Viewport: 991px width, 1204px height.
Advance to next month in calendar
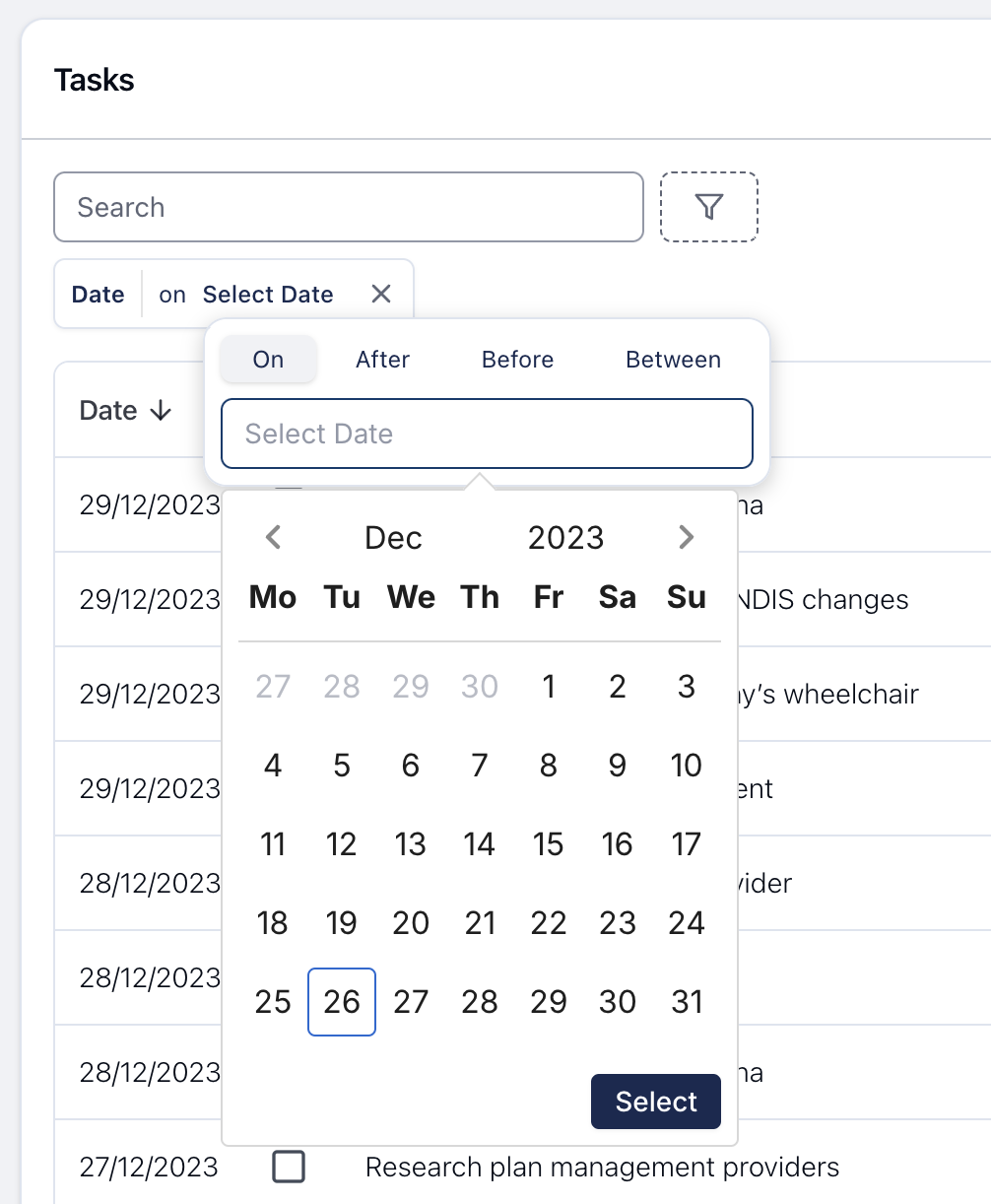[x=686, y=537]
